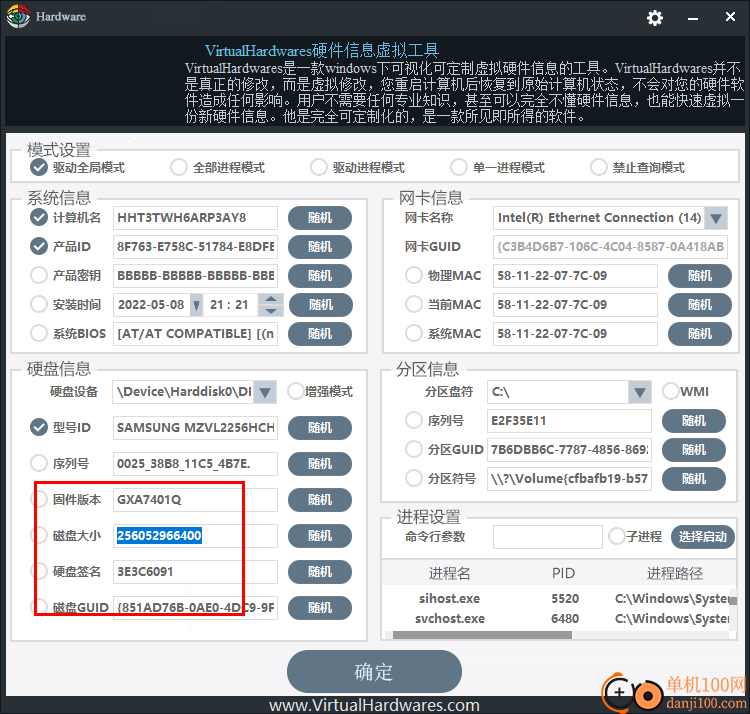This screenshot has height=714, width=750.
Task: Randomize the 硬盘签名 value
Action: (320, 571)
